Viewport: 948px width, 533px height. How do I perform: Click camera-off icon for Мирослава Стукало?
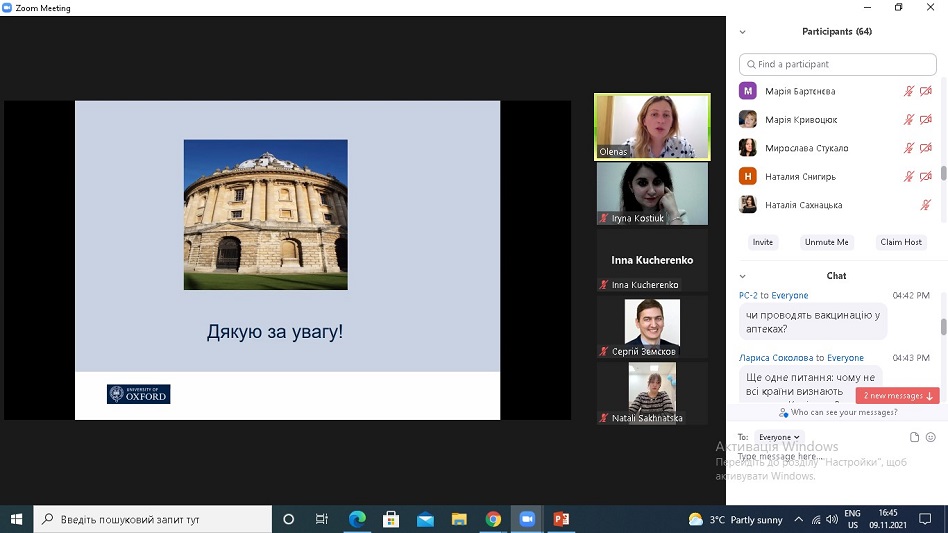926,148
